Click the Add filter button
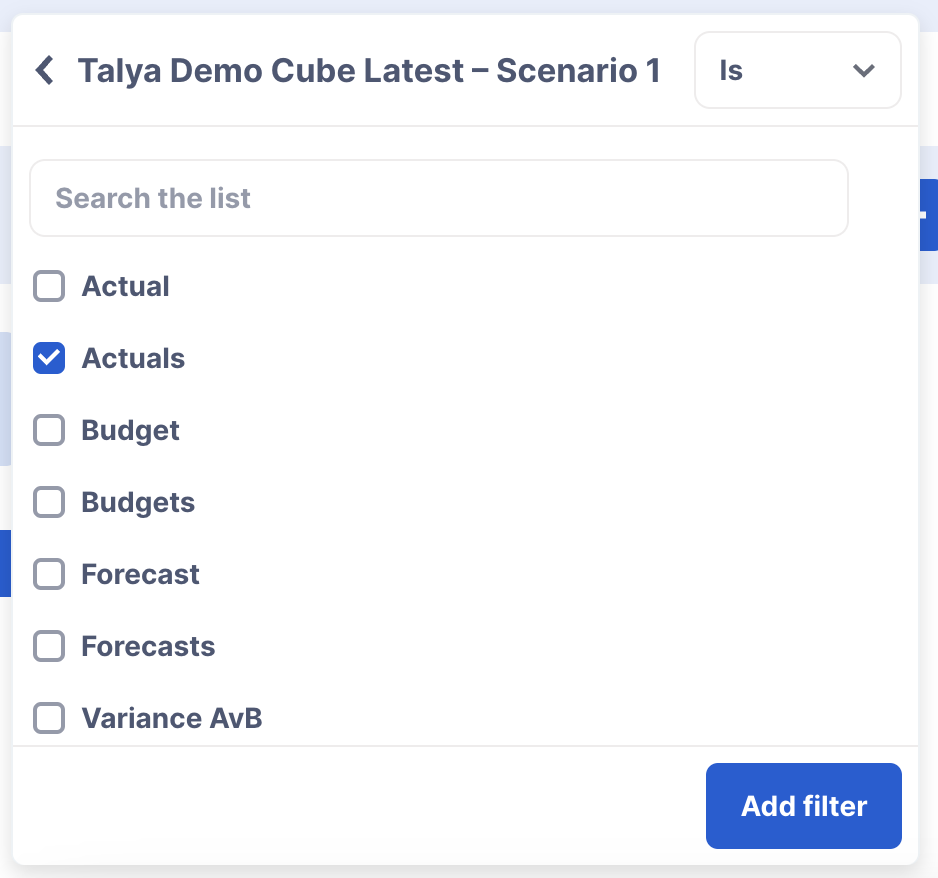 pyautogui.click(x=803, y=806)
